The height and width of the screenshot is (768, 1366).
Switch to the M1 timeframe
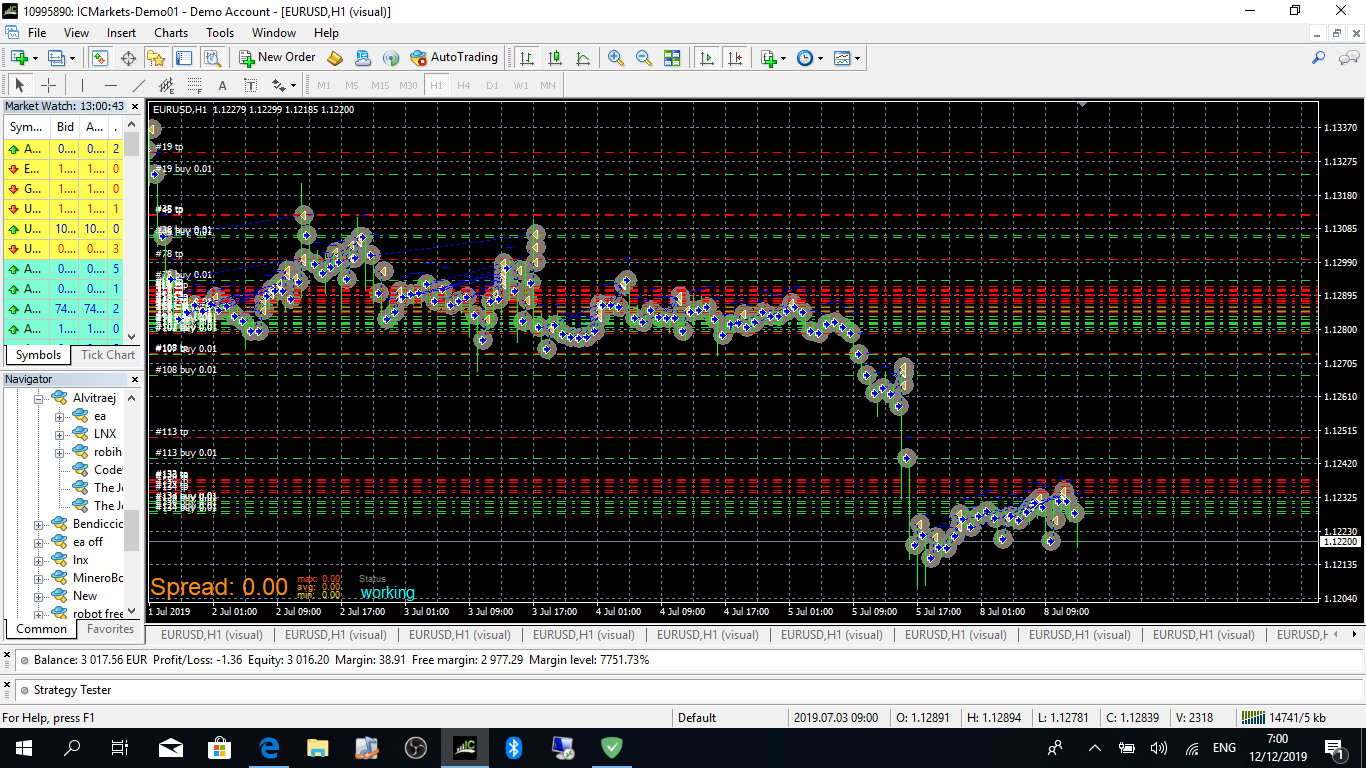click(x=324, y=86)
